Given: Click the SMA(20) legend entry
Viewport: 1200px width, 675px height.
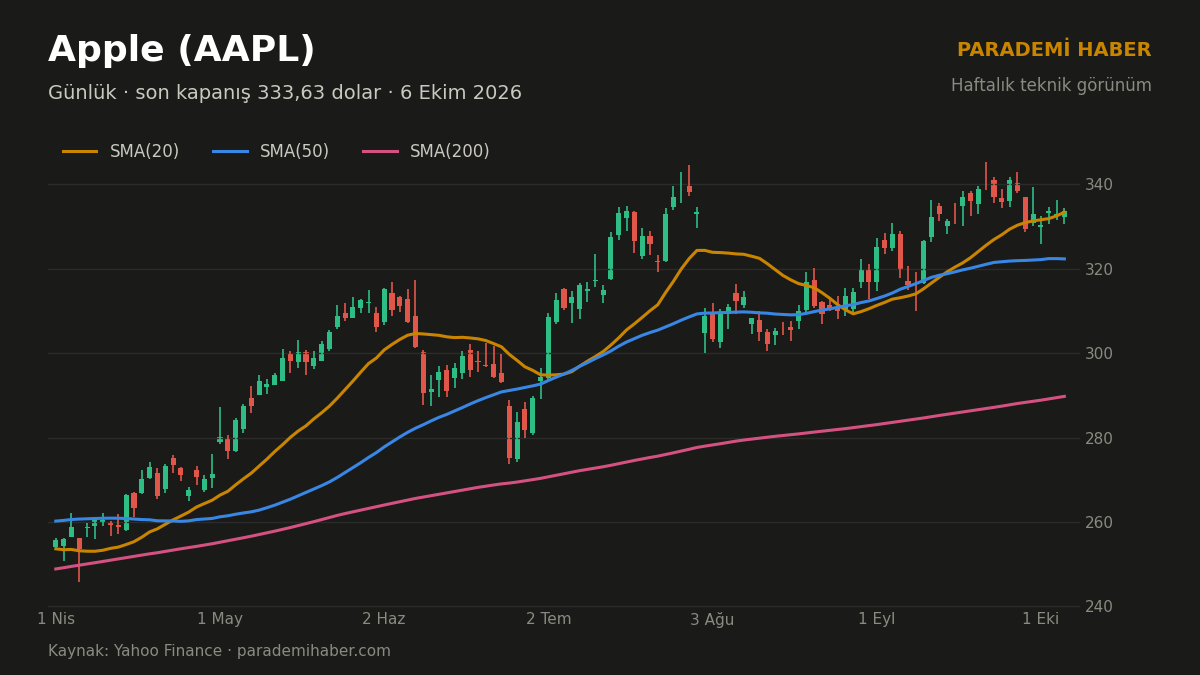Looking at the screenshot, I should [121, 152].
